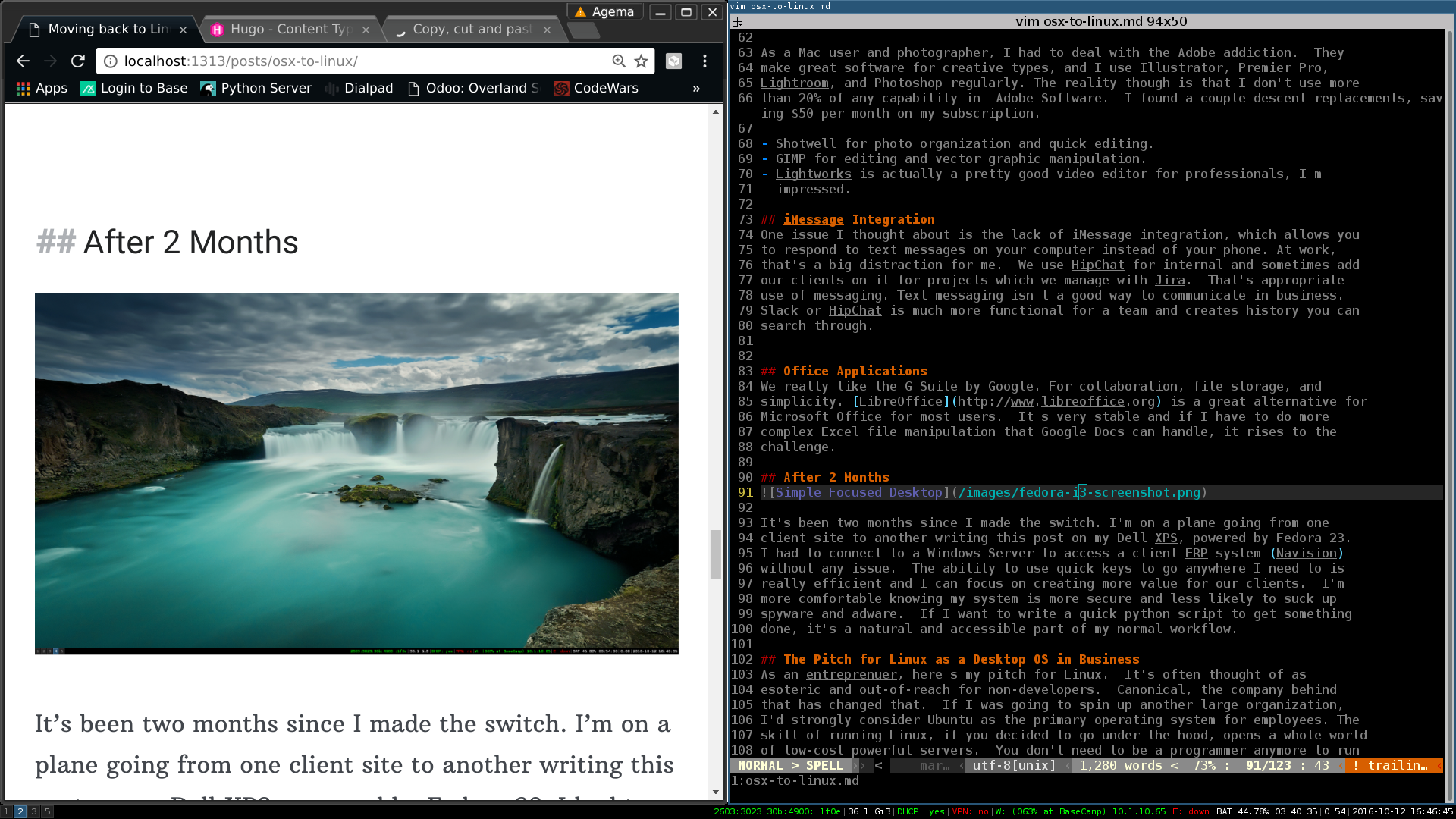Open the Dialpad bookmark icon
The height and width of the screenshot is (819, 1456).
(331, 88)
